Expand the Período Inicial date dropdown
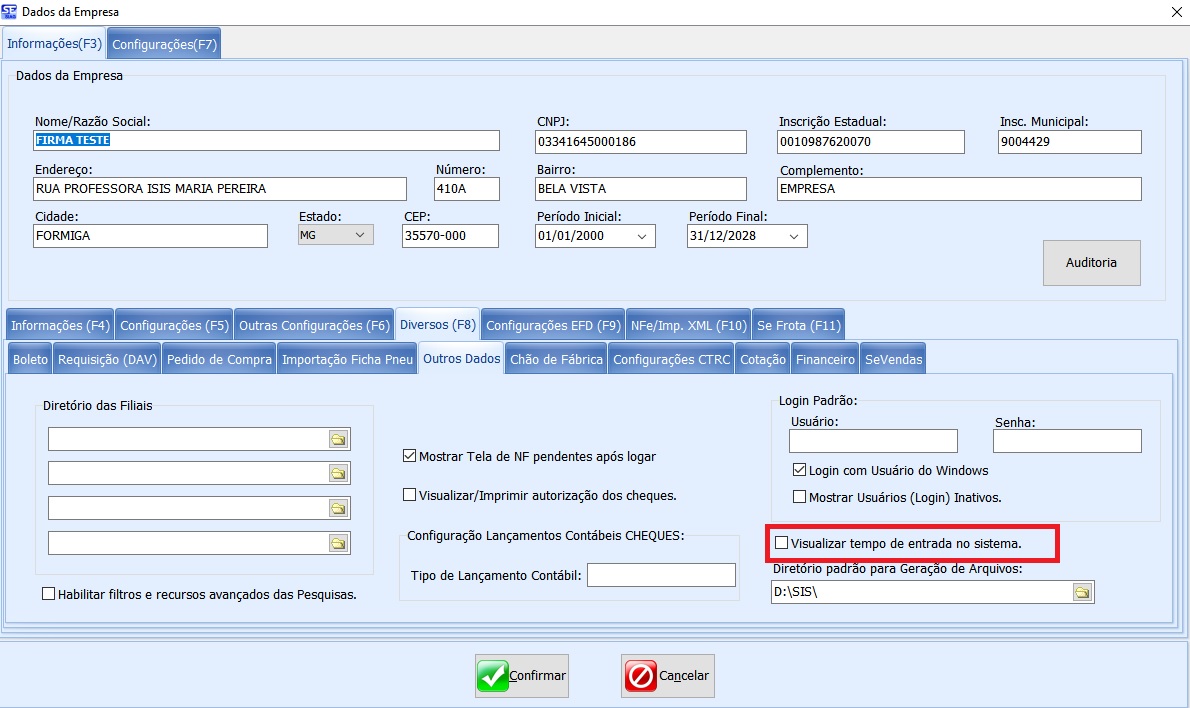1190x708 pixels. click(x=642, y=236)
